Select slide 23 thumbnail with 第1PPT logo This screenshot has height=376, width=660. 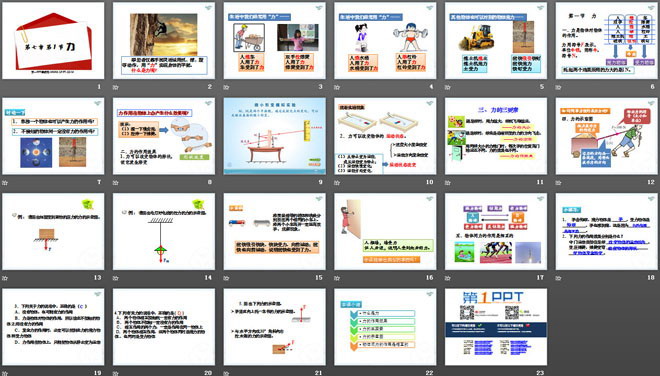(x=496, y=327)
